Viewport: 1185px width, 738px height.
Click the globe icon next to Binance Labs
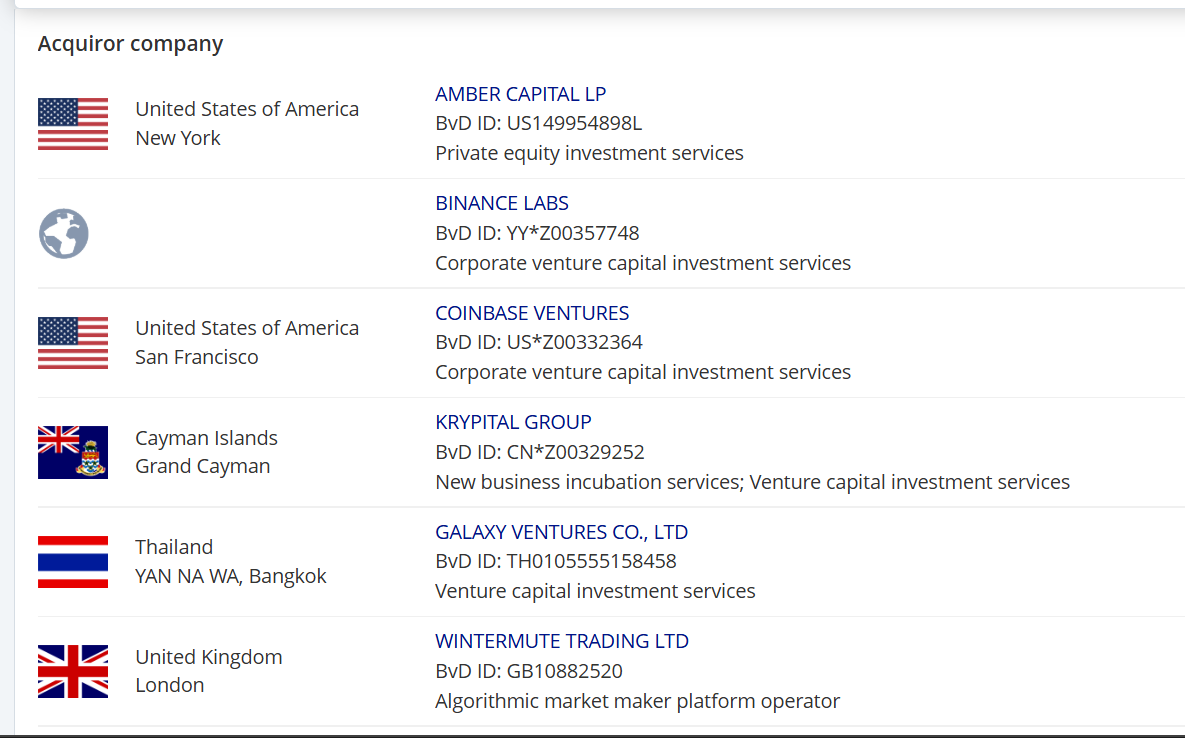pos(63,233)
